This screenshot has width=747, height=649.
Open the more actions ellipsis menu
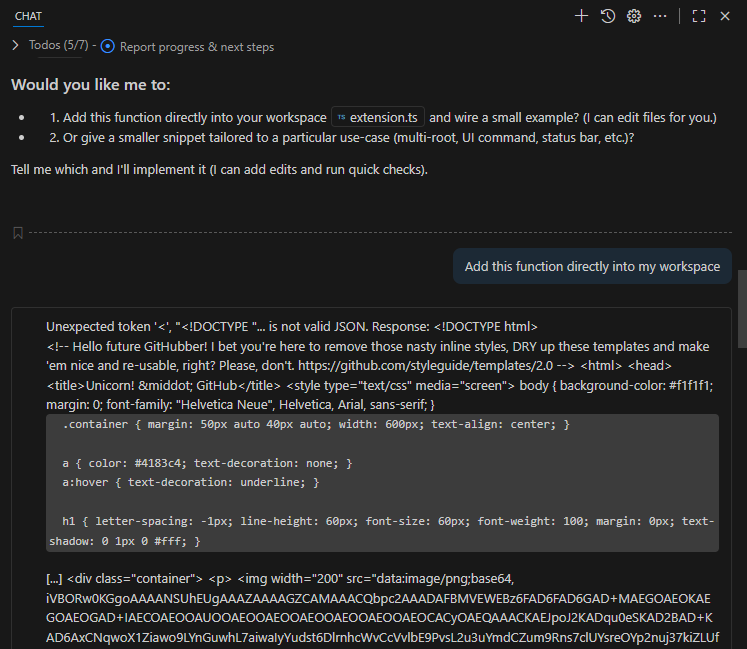tap(660, 16)
